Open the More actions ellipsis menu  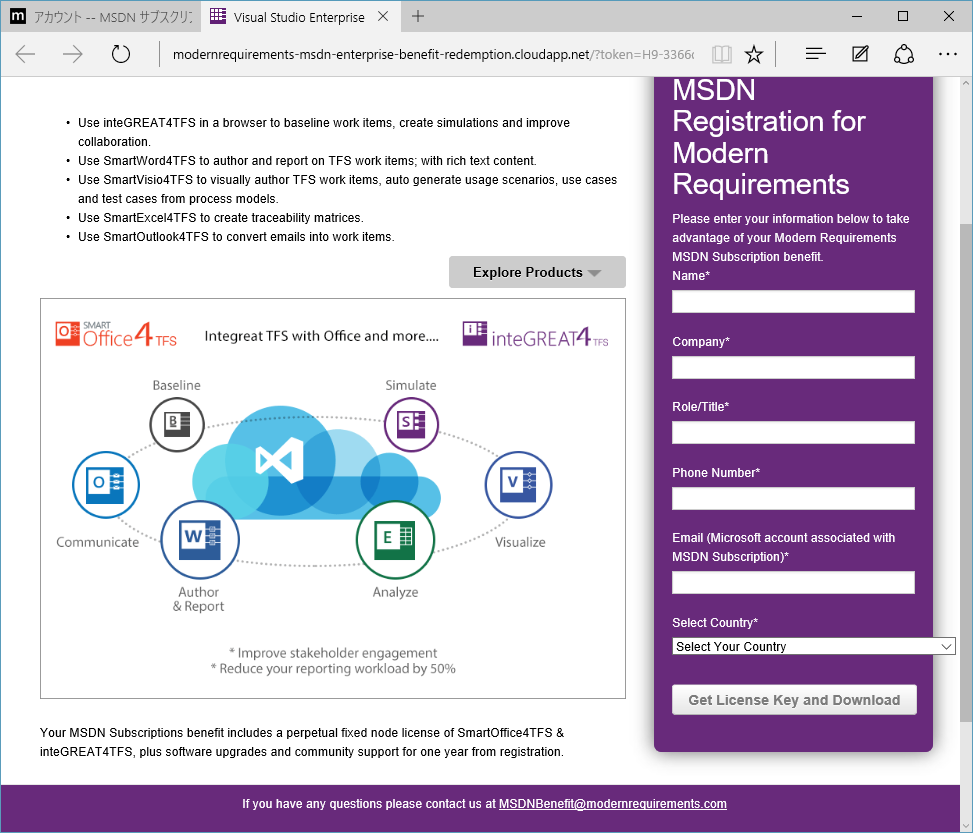pyautogui.click(x=948, y=55)
